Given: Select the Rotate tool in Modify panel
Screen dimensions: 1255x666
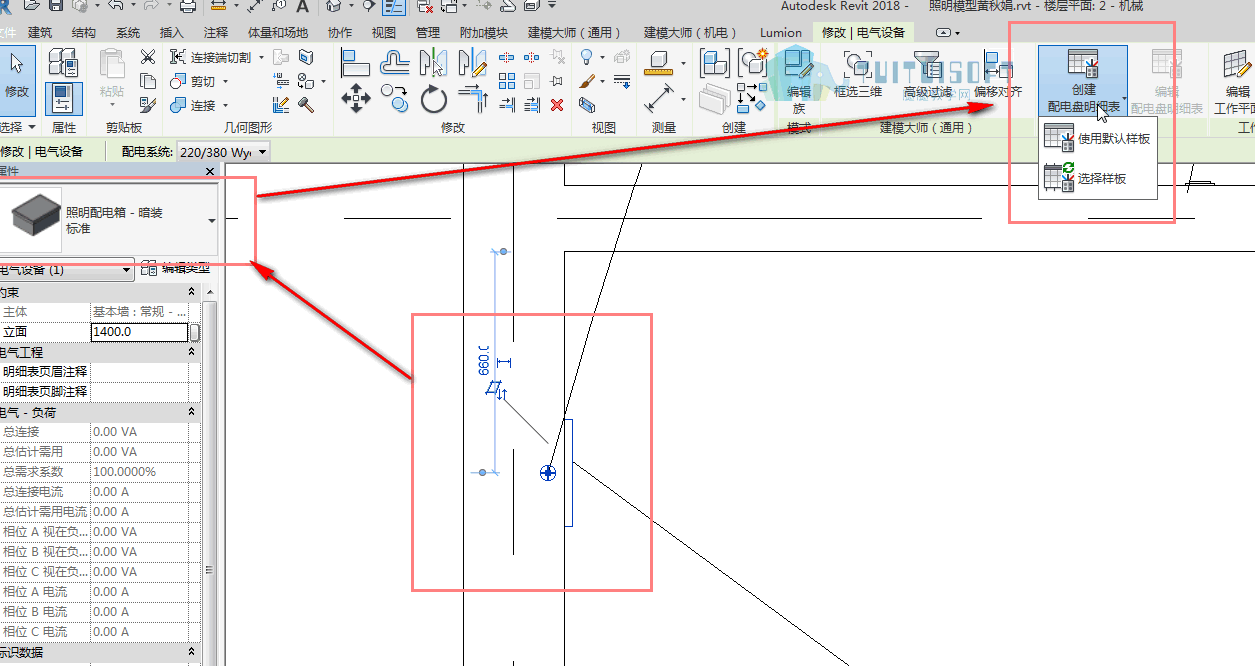Looking at the screenshot, I should [x=434, y=99].
